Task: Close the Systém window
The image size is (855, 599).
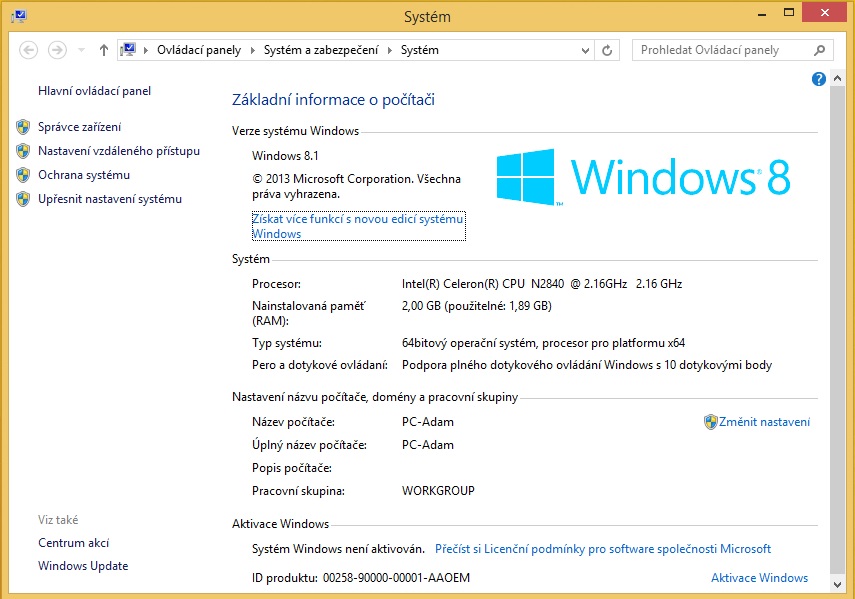Action: click(x=824, y=13)
